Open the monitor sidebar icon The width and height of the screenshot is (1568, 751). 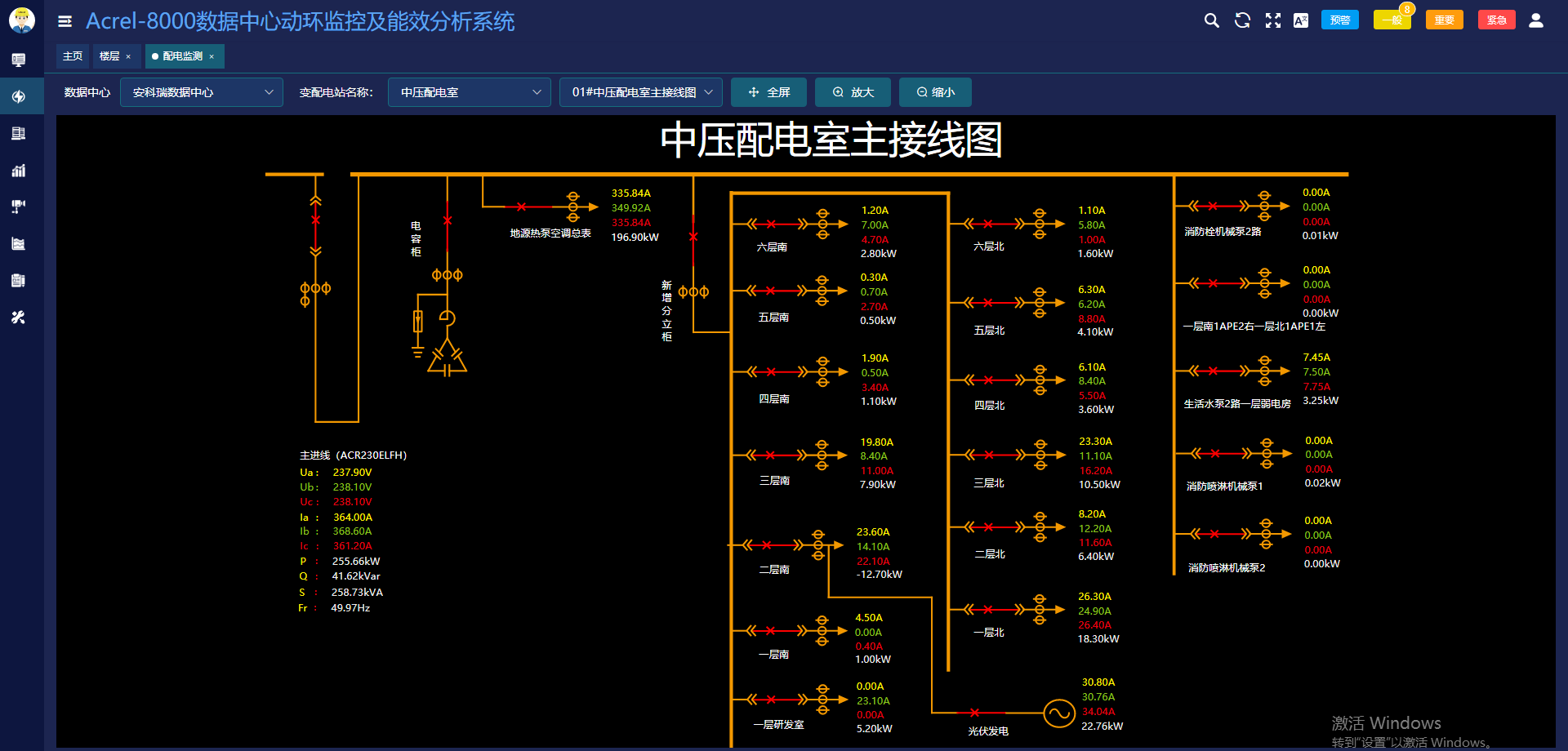[18, 60]
